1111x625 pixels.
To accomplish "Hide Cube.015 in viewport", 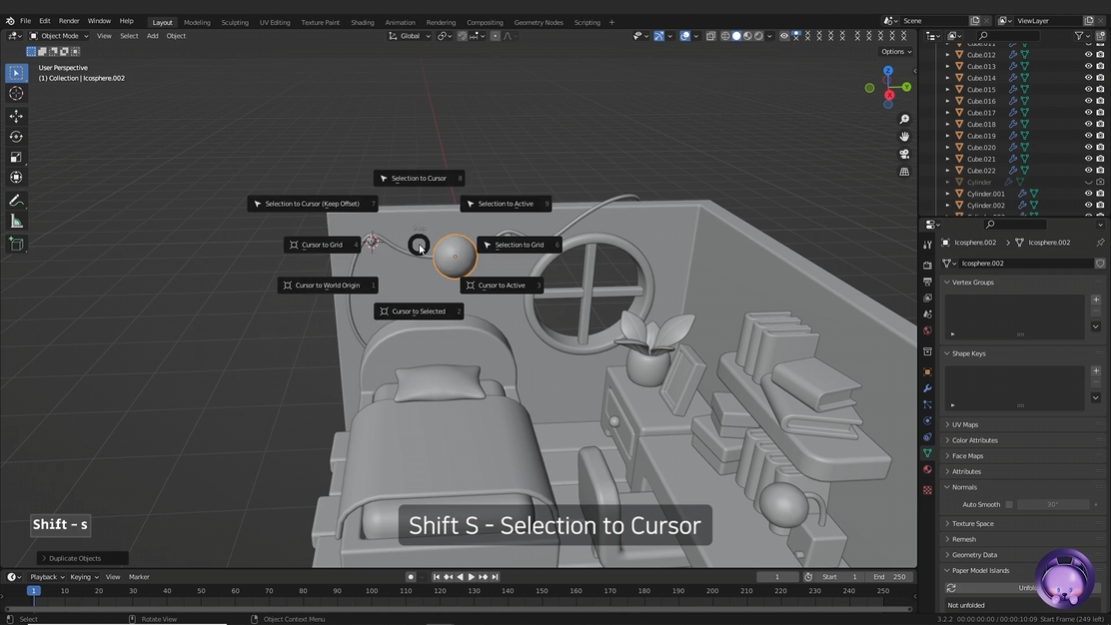I will 1088,89.
